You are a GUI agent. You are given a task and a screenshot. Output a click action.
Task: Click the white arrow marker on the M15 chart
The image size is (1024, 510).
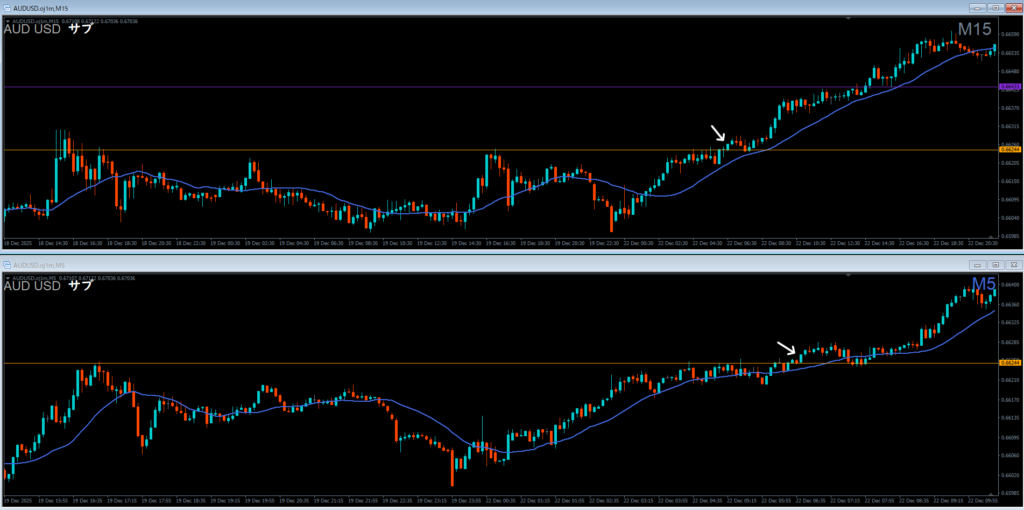(718, 134)
